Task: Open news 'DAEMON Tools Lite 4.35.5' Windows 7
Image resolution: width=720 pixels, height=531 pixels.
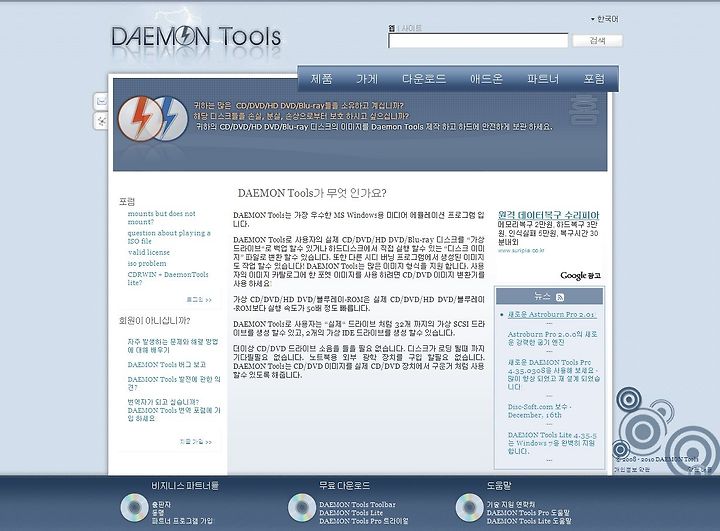Action: coord(552,443)
